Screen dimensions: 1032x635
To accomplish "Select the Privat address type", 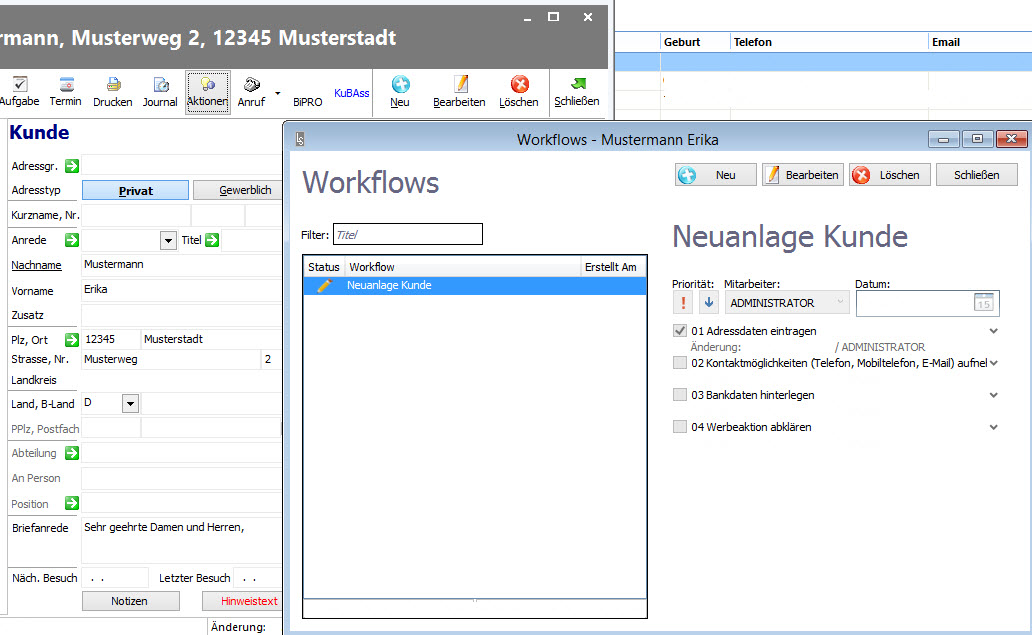I will pos(135,190).
